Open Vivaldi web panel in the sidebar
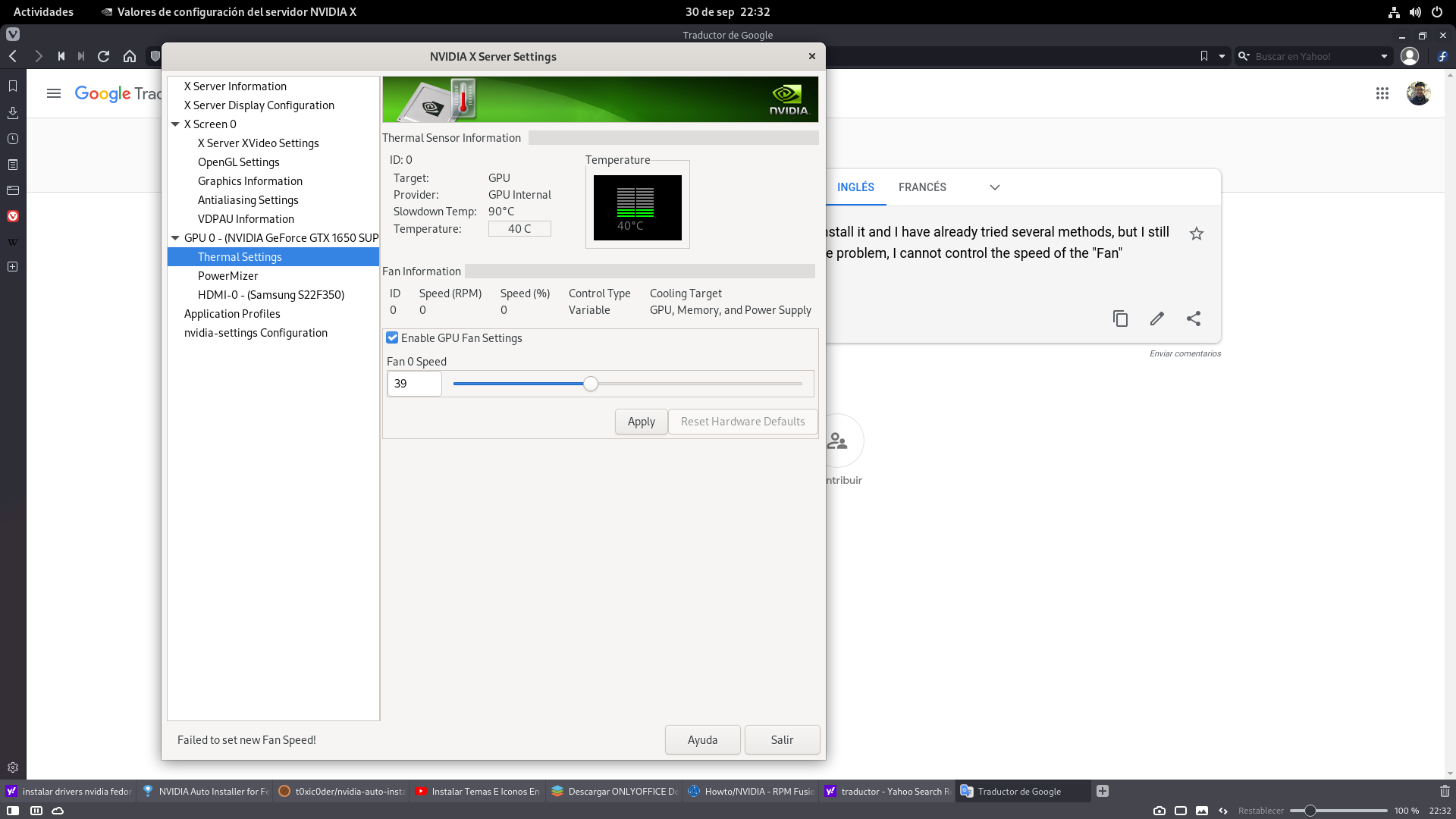Image resolution: width=1456 pixels, height=819 pixels. point(13,216)
